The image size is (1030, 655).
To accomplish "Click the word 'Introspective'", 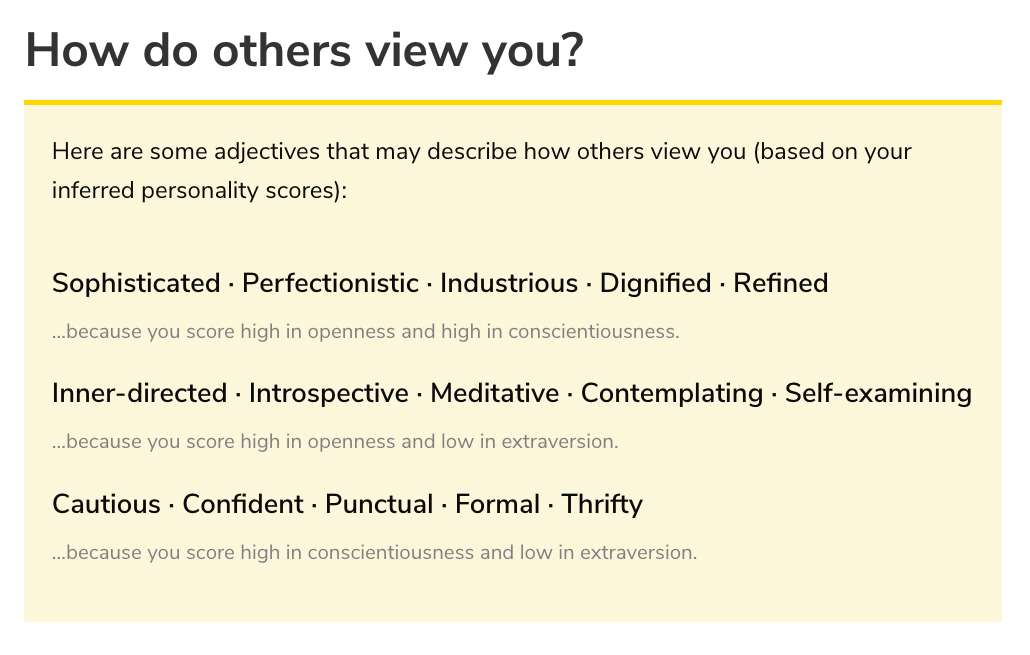I will [x=328, y=393].
